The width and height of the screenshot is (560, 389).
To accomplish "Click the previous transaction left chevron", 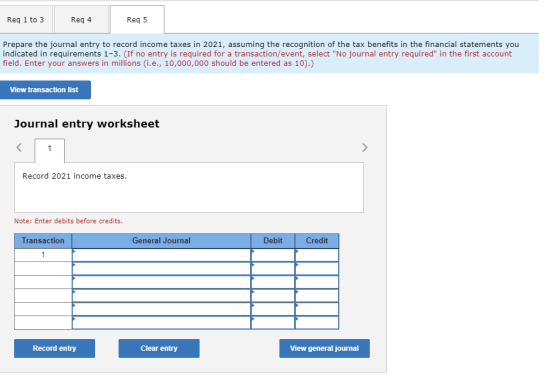I will 19,148.
